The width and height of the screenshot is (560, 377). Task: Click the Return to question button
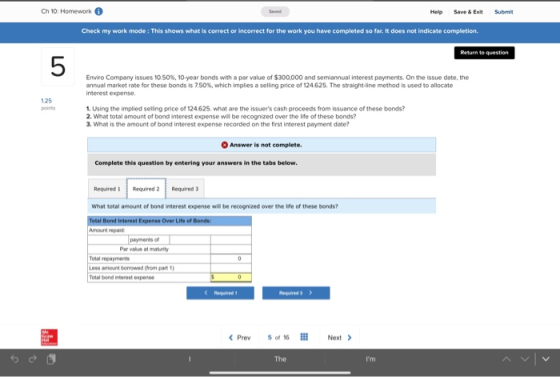click(x=484, y=53)
